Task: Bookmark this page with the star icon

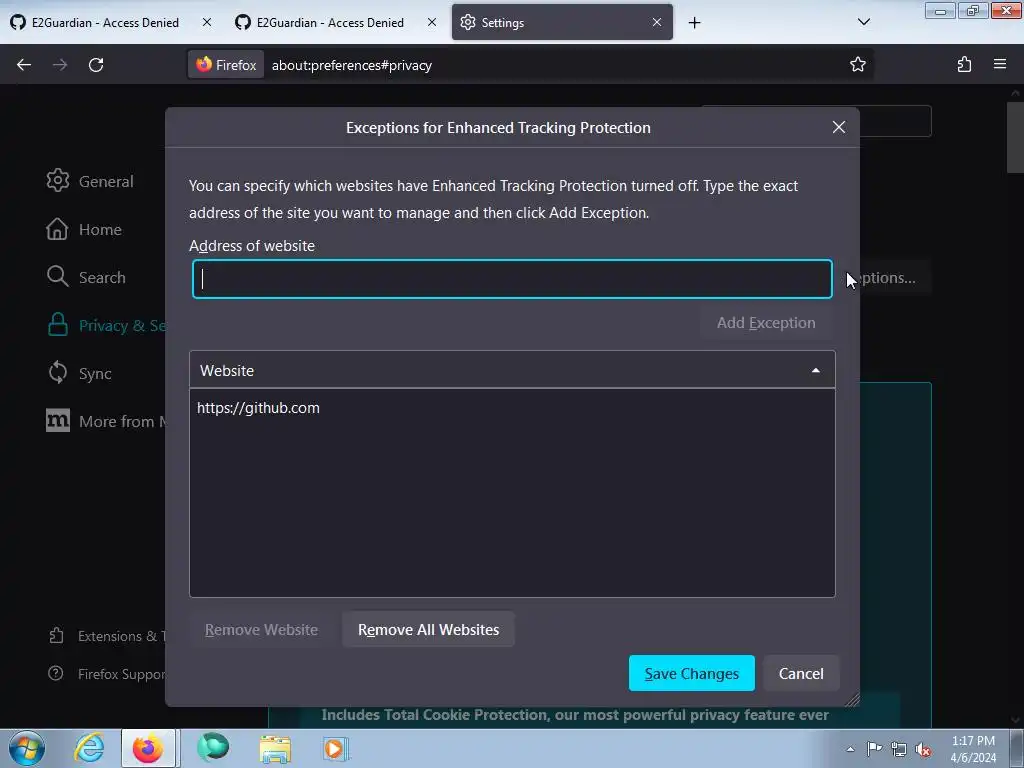Action: tap(857, 64)
